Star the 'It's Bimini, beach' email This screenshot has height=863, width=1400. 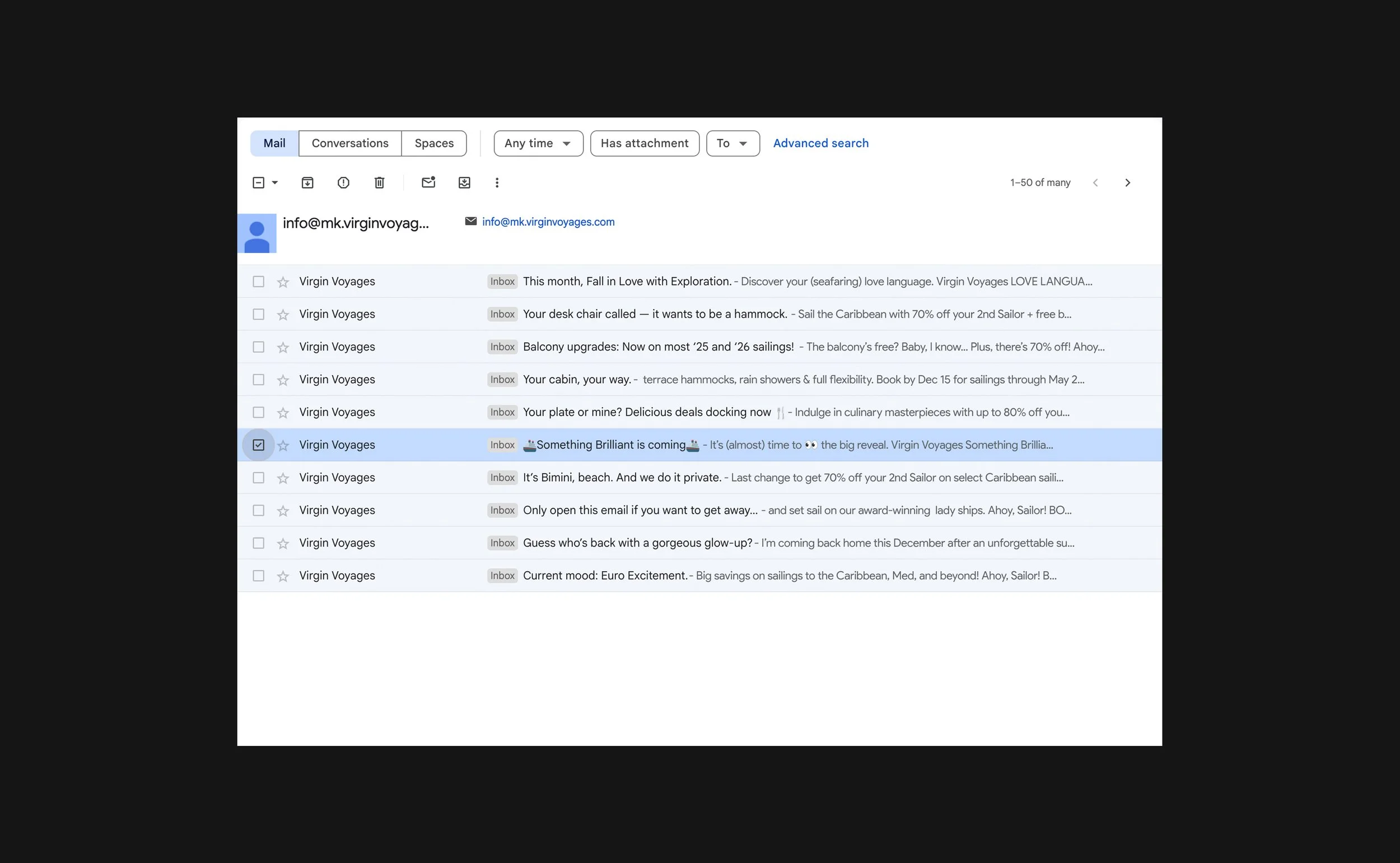point(282,478)
